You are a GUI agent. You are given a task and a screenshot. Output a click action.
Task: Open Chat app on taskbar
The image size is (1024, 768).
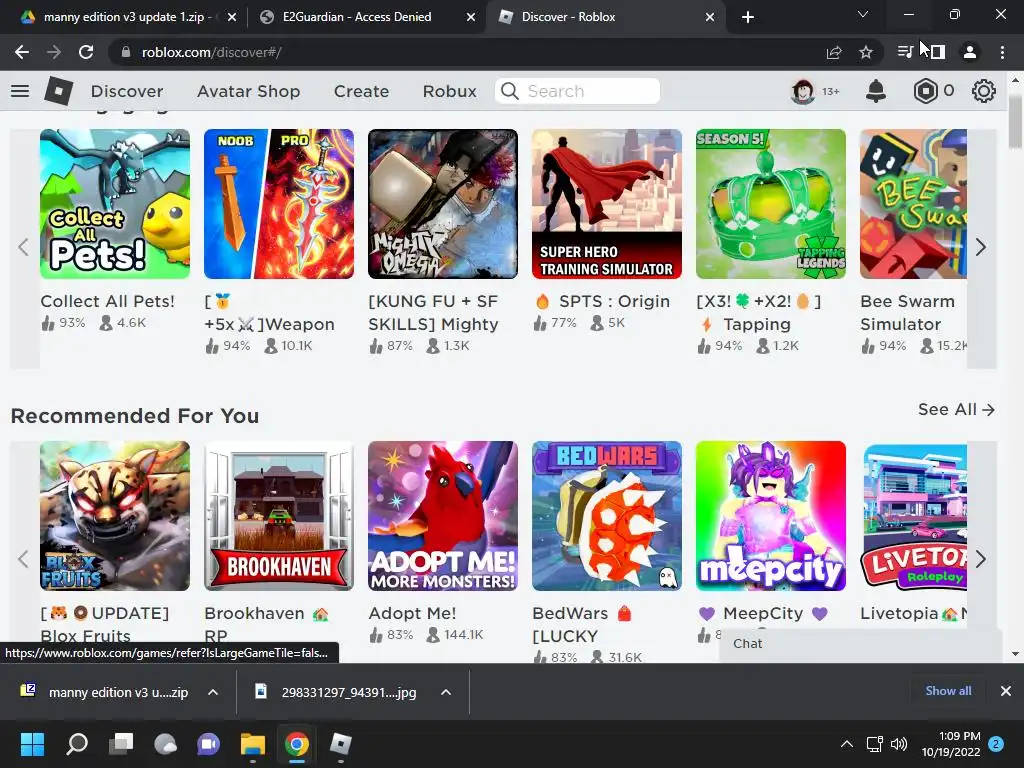pos(208,744)
